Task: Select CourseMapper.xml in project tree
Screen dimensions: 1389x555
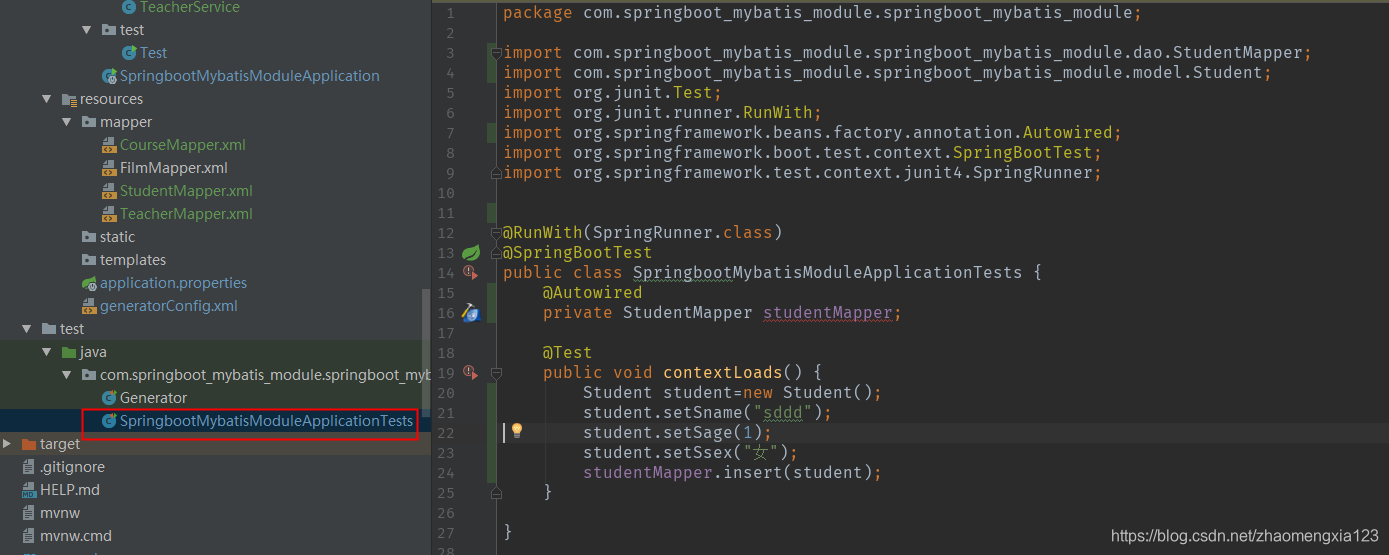Action: (182, 145)
